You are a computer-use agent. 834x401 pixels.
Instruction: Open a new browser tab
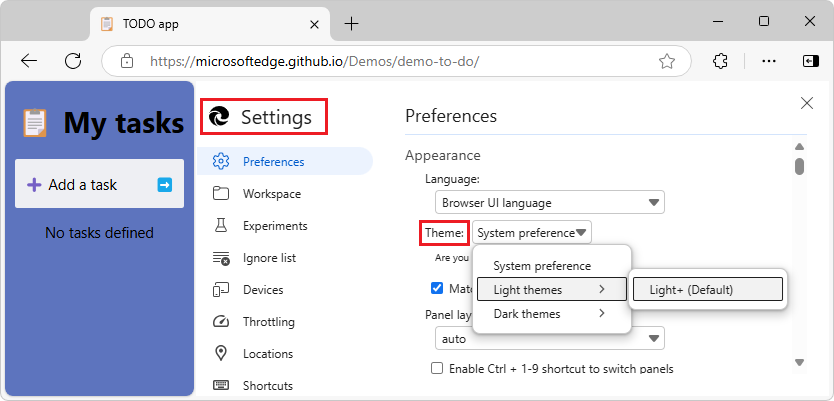pos(352,23)
